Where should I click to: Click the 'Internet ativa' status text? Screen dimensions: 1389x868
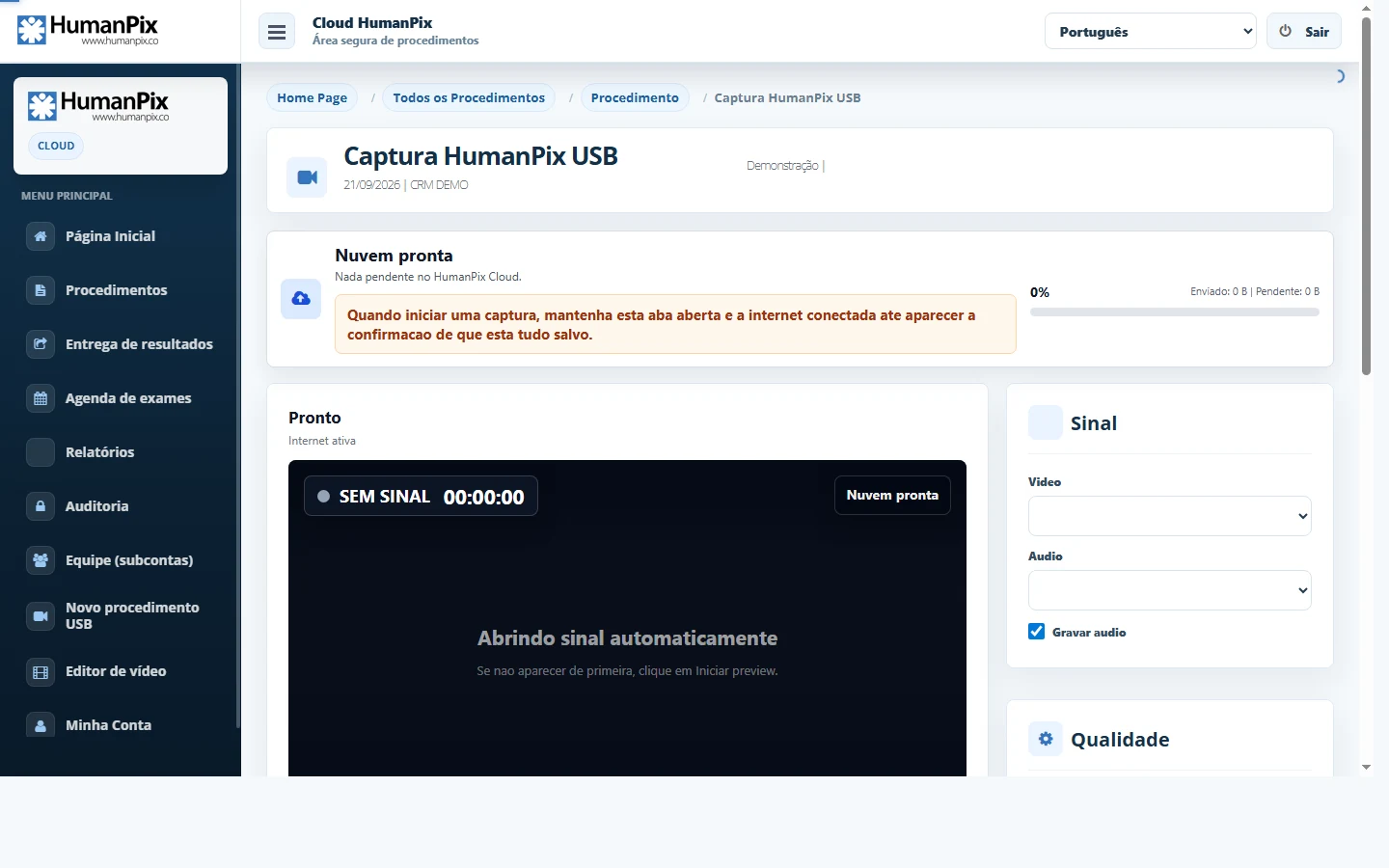[322, 441]
